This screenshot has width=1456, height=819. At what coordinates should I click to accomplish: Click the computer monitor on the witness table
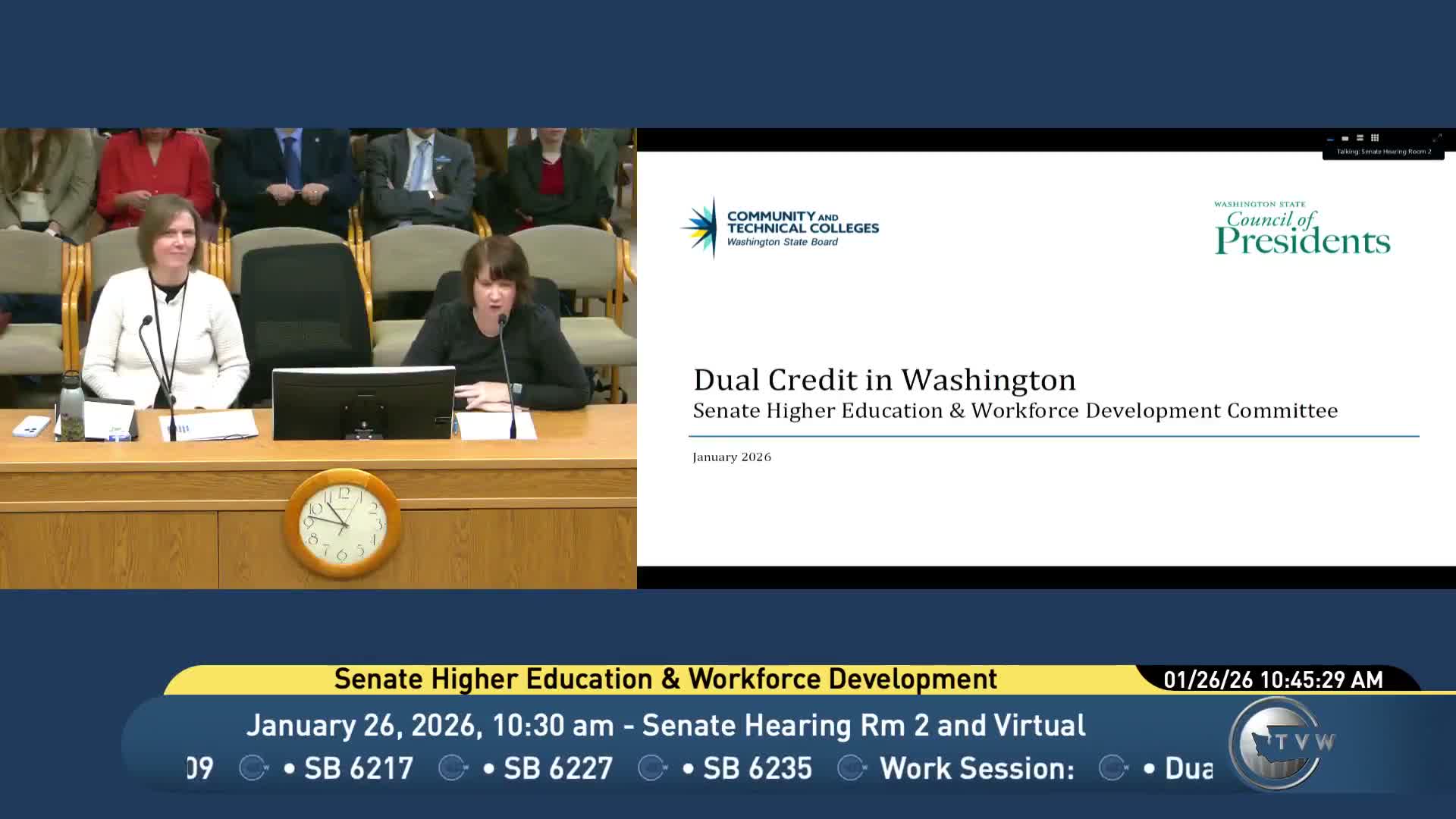pos(363,402)
